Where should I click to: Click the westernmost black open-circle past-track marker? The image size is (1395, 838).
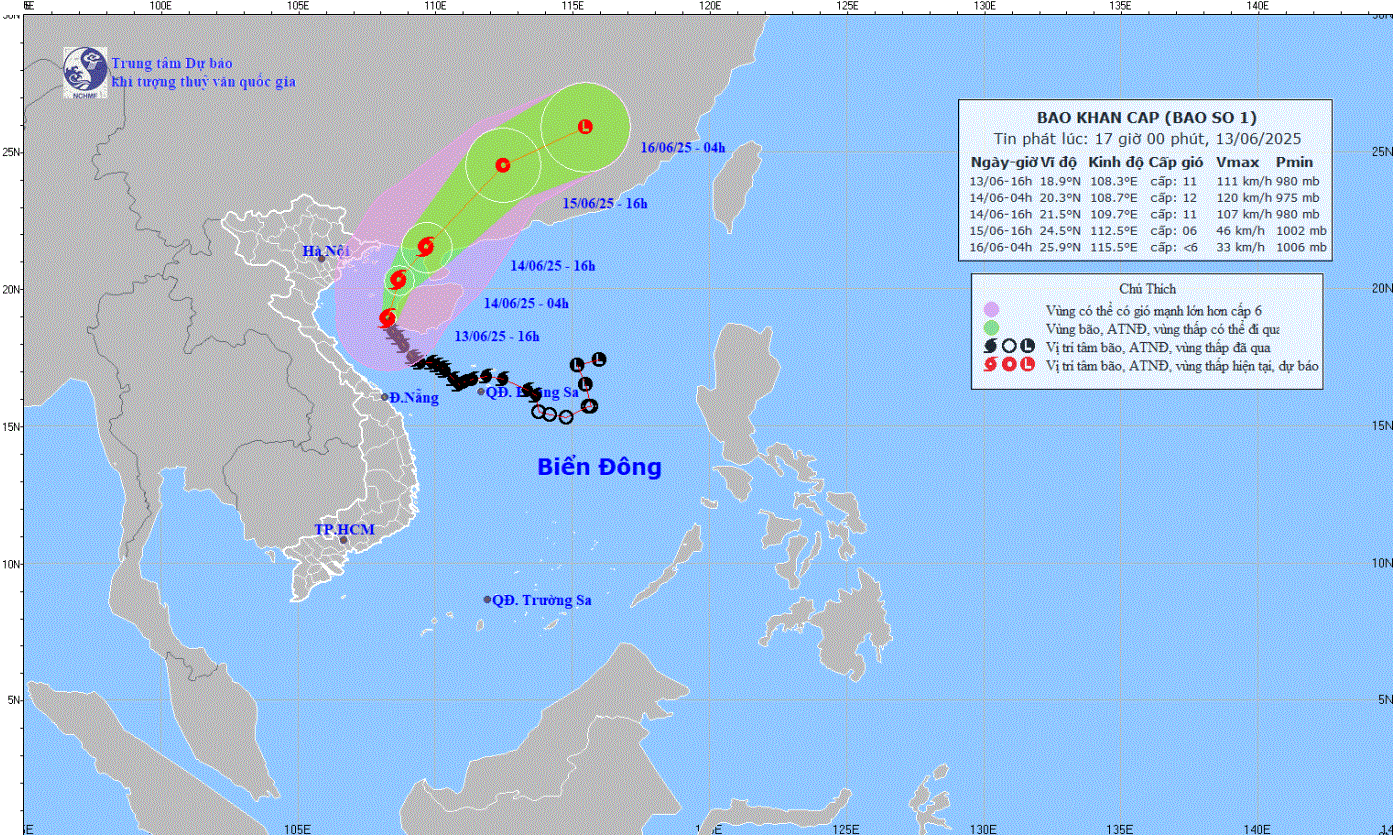pyautogui.click(x=538, y=411)
